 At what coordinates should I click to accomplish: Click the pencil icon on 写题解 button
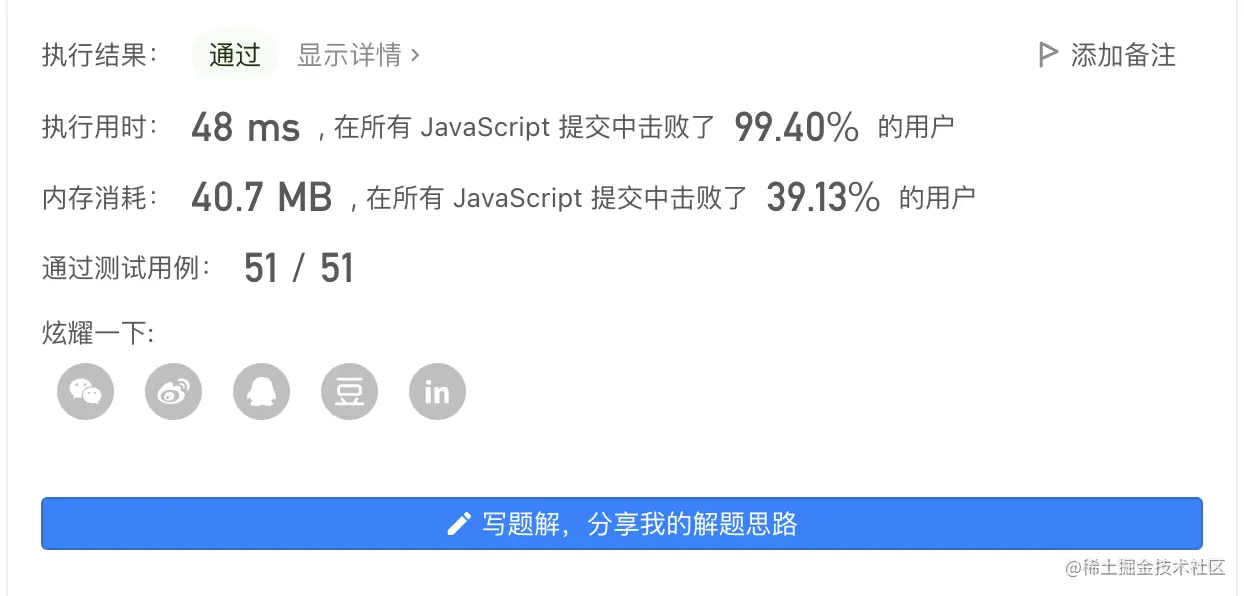coord(459,524)
